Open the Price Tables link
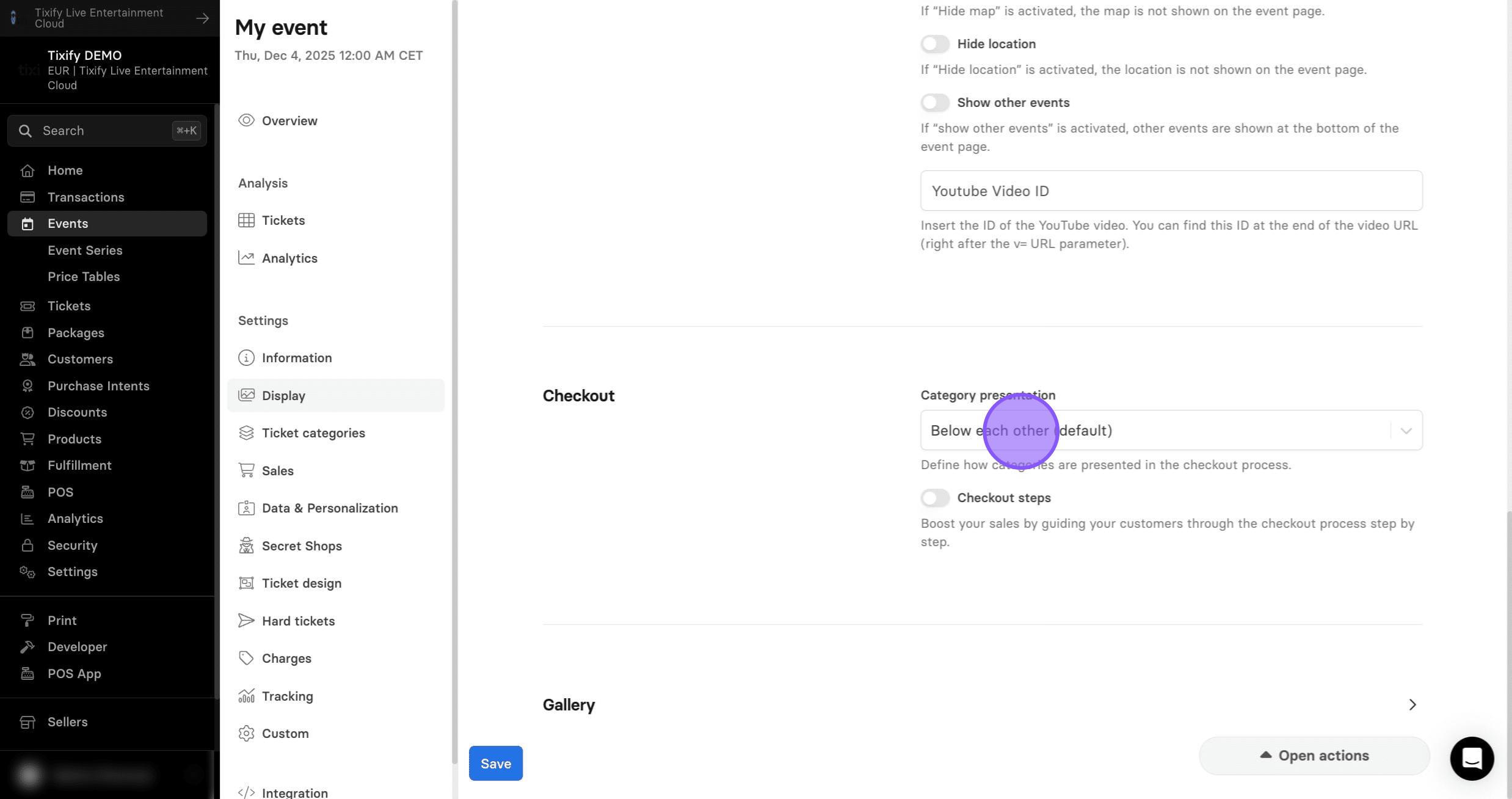 pyautogui.click(x=84, y=277)
